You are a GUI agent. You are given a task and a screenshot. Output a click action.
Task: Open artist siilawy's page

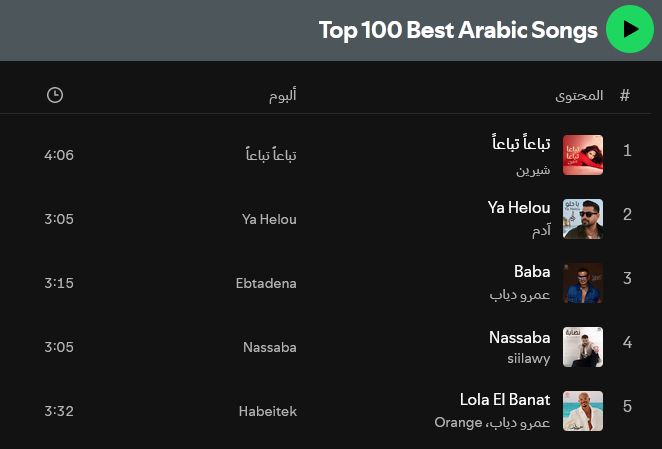[x=529, y=359]
